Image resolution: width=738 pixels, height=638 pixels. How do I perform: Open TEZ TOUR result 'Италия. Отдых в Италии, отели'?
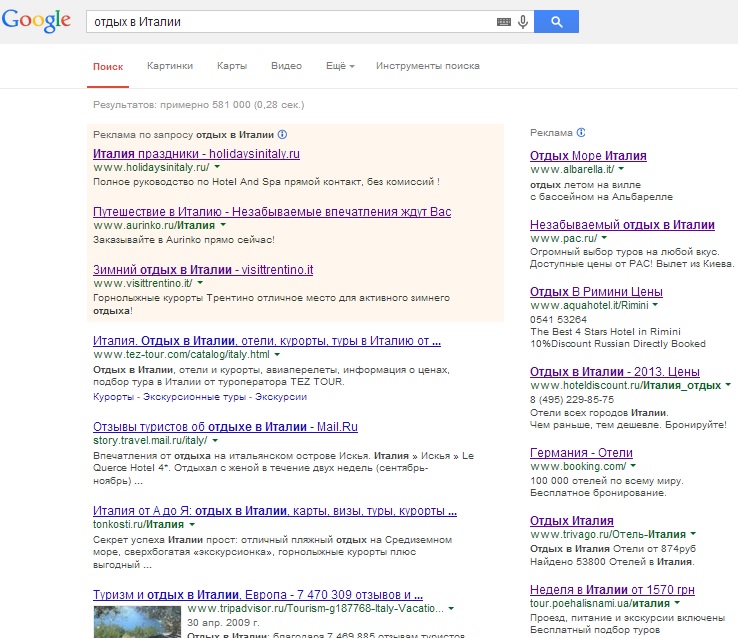pyautogui.click(x=267, y=341)
